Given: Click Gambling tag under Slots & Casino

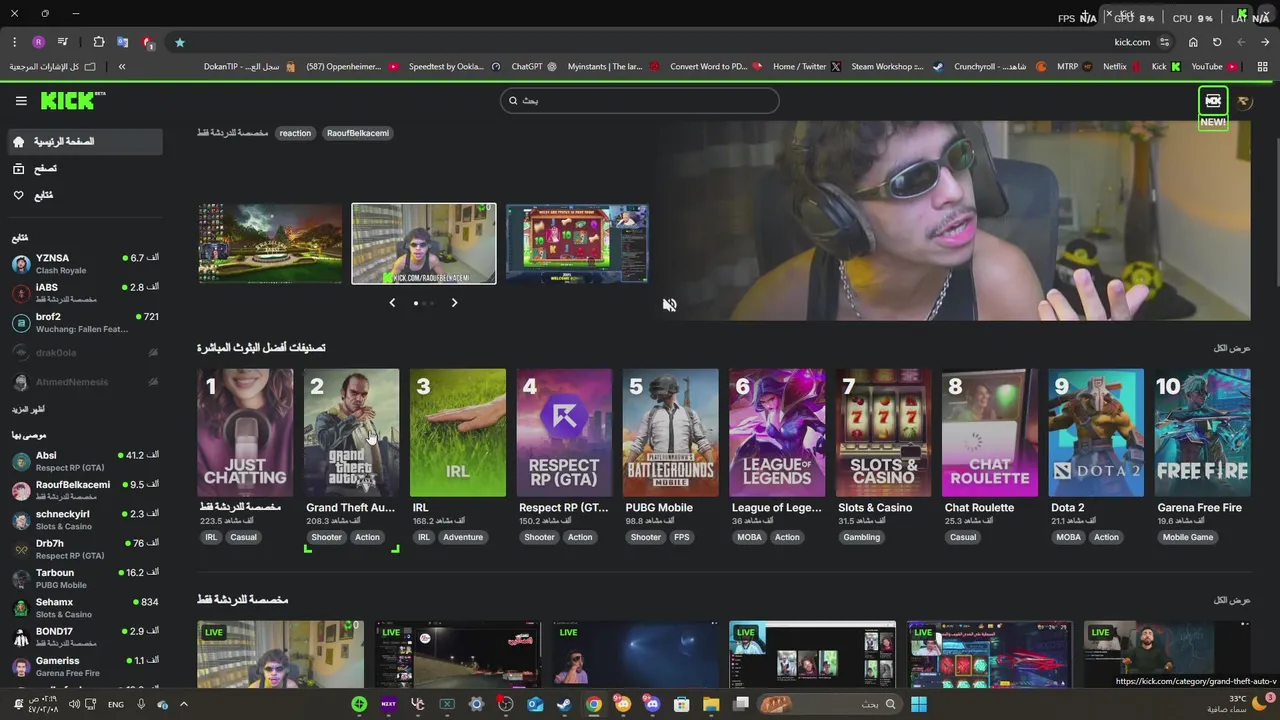Looking at the screenshot, I should click(x=862, y=537).
